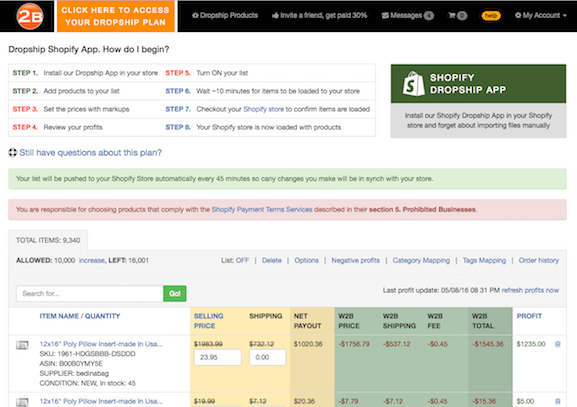
Task: Expand the My Account dropdown
Action: pos(541,15)
